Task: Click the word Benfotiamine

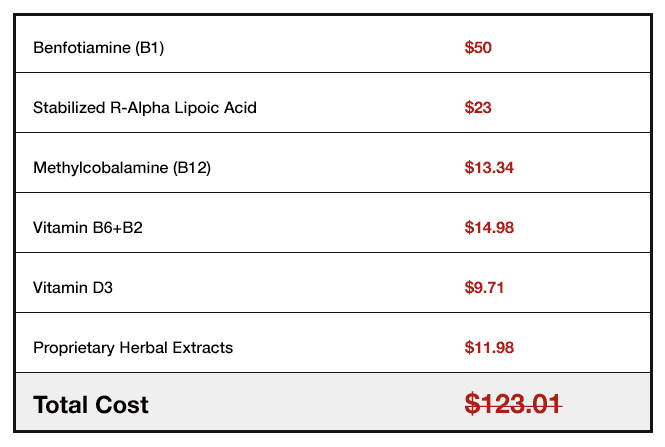Action: tap(82, 47)
